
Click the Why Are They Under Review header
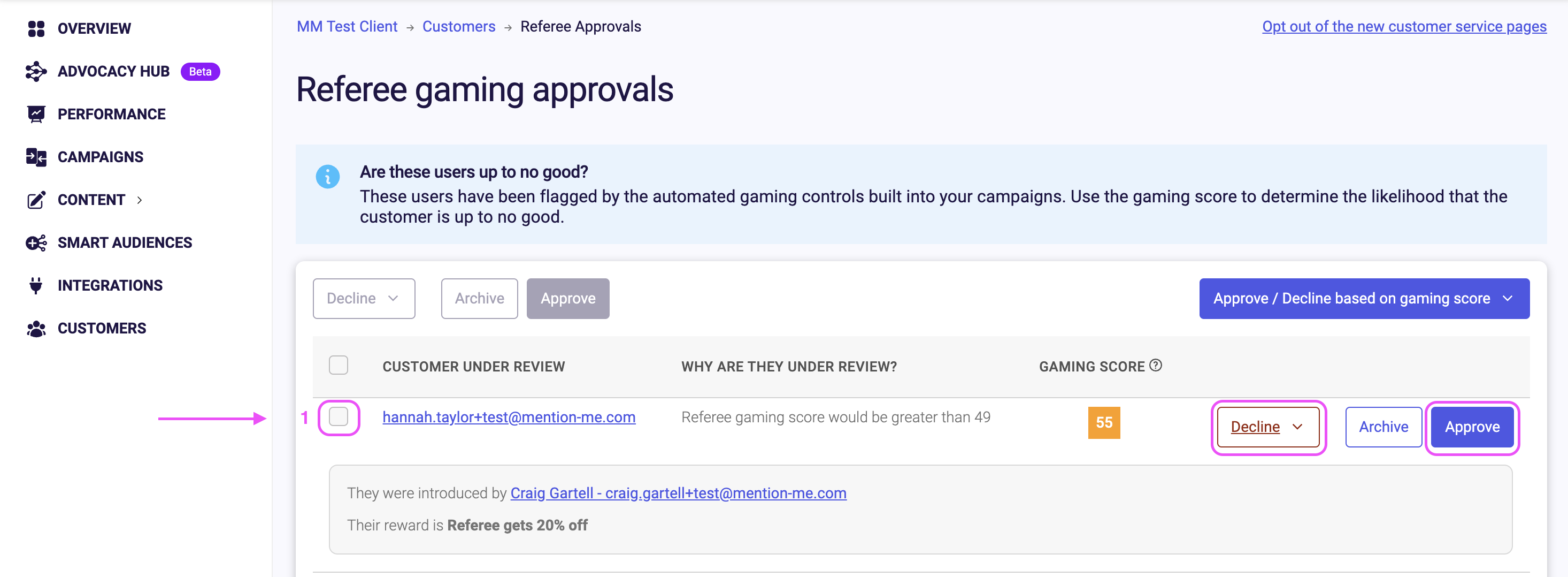click(789, 367)
